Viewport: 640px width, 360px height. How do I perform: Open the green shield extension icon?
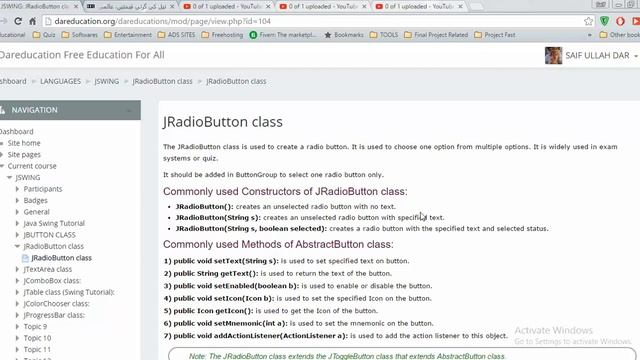[604, 21]
